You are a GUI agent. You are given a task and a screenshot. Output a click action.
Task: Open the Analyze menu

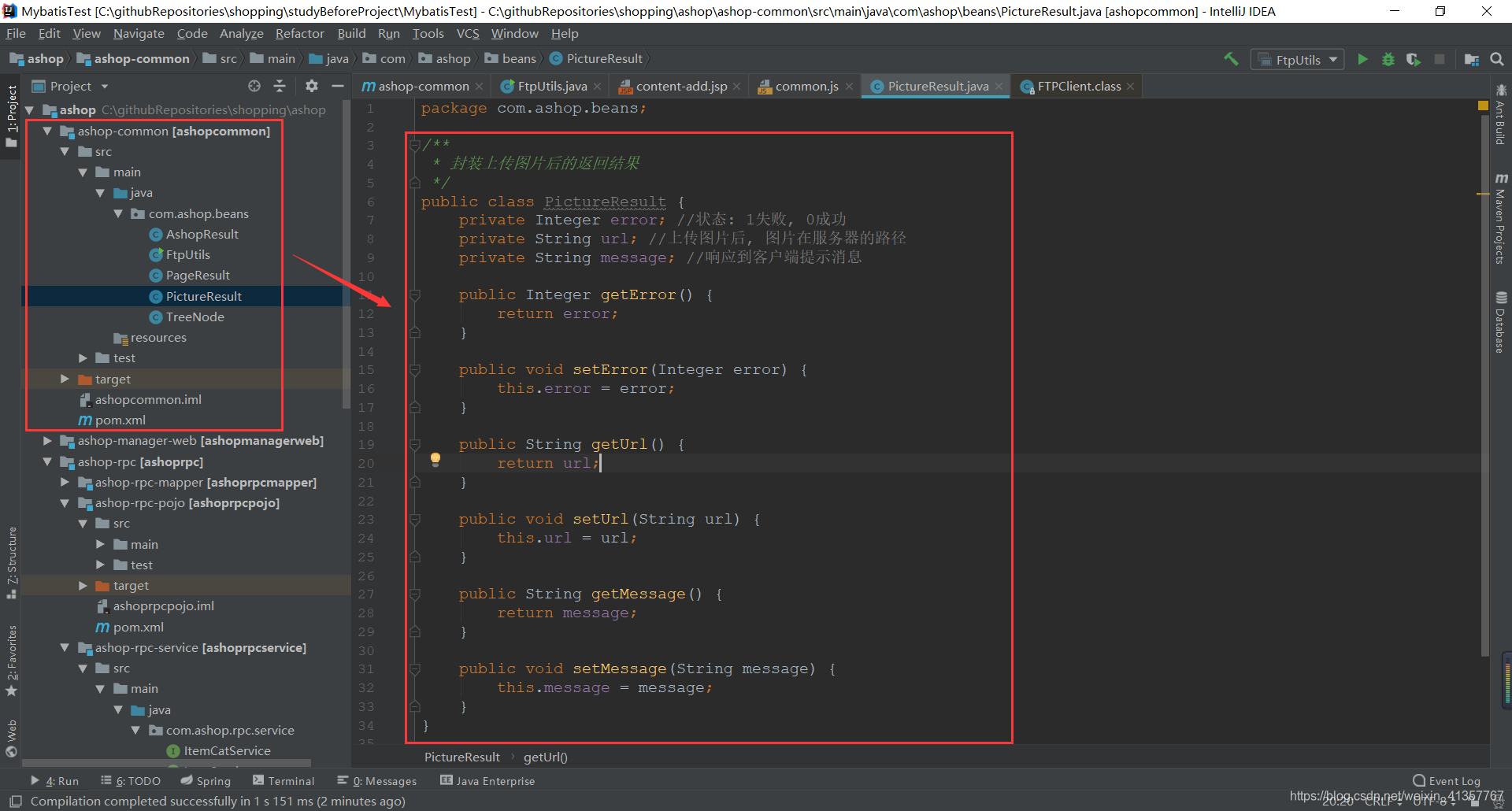241,34
